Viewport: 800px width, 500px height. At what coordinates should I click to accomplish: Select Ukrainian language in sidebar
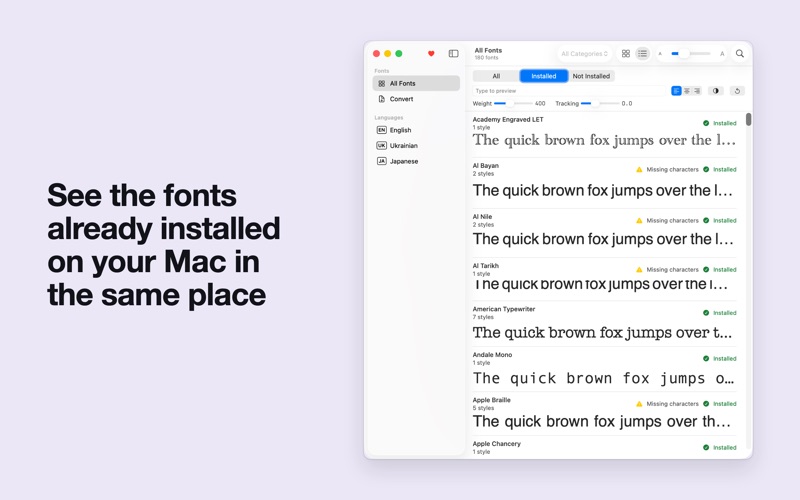click(x=416, y=145)
